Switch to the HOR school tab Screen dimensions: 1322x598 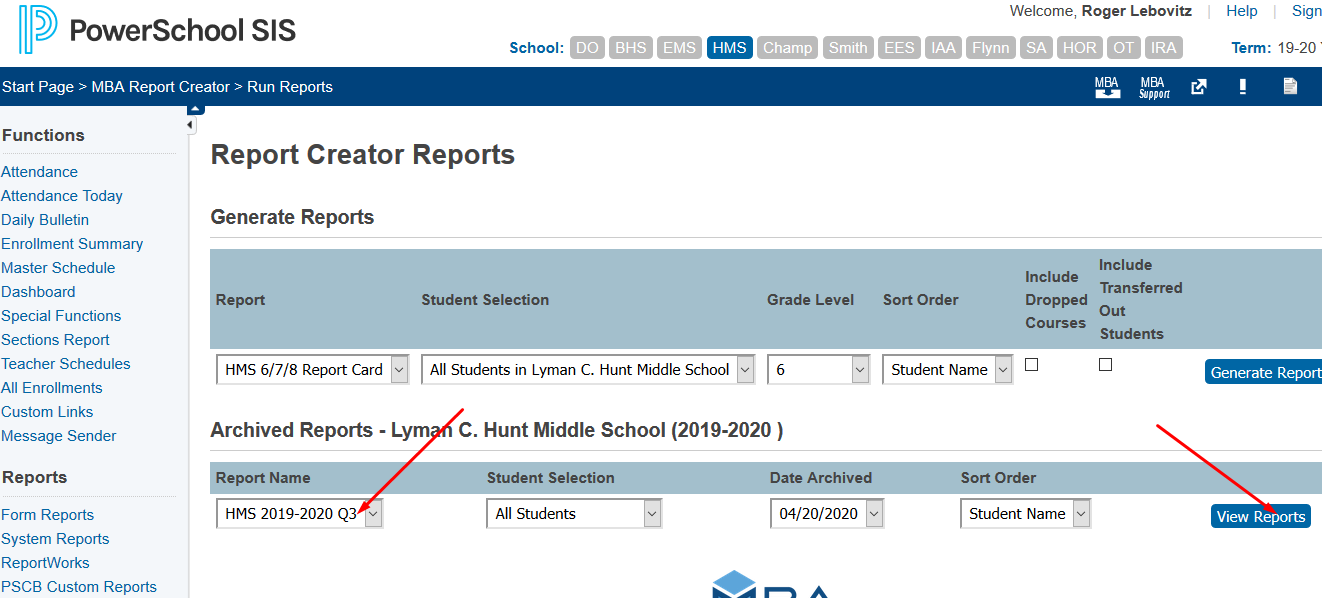point(1080,47)
